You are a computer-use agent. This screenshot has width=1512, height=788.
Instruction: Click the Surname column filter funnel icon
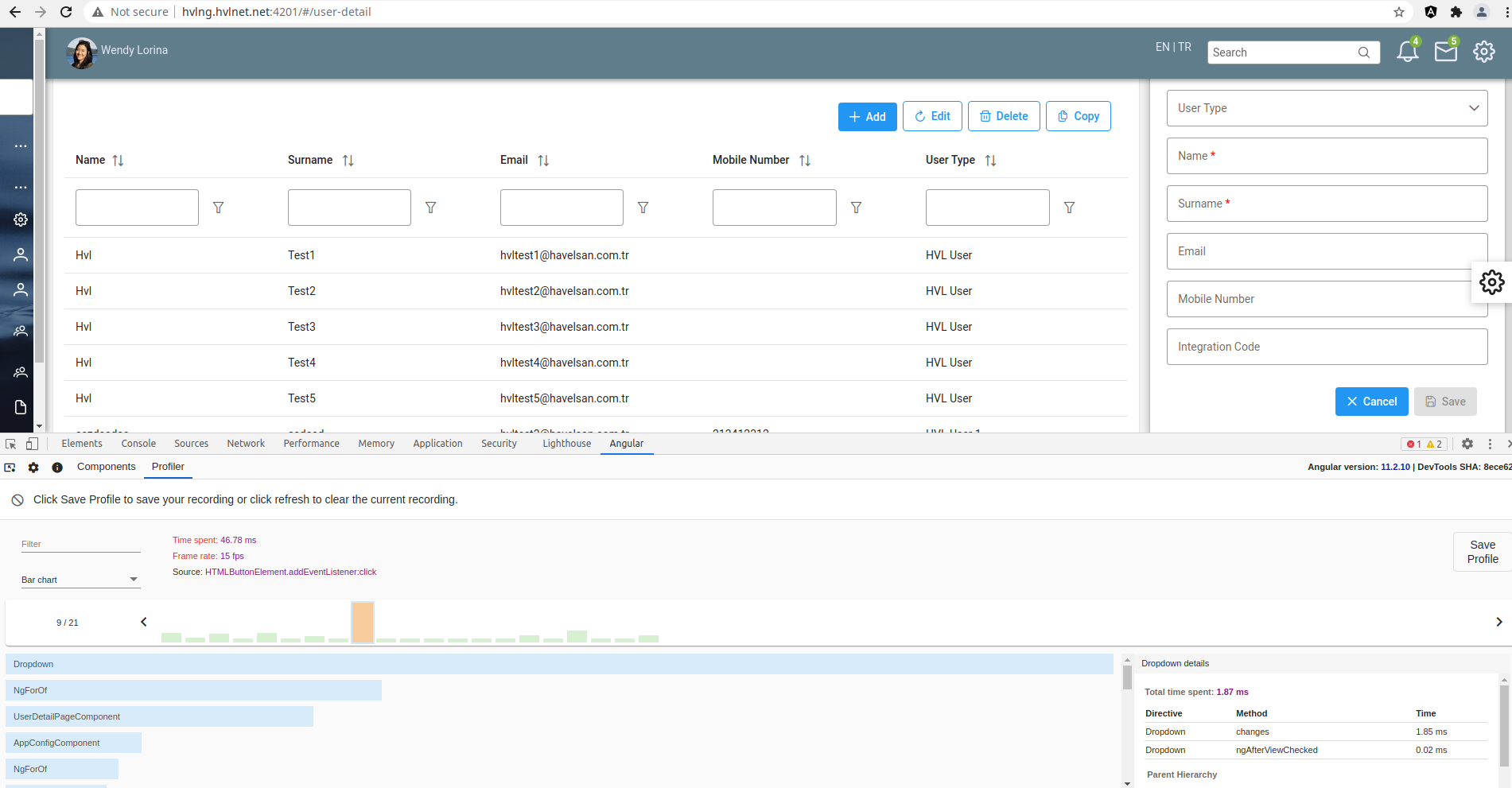(430, 208)
